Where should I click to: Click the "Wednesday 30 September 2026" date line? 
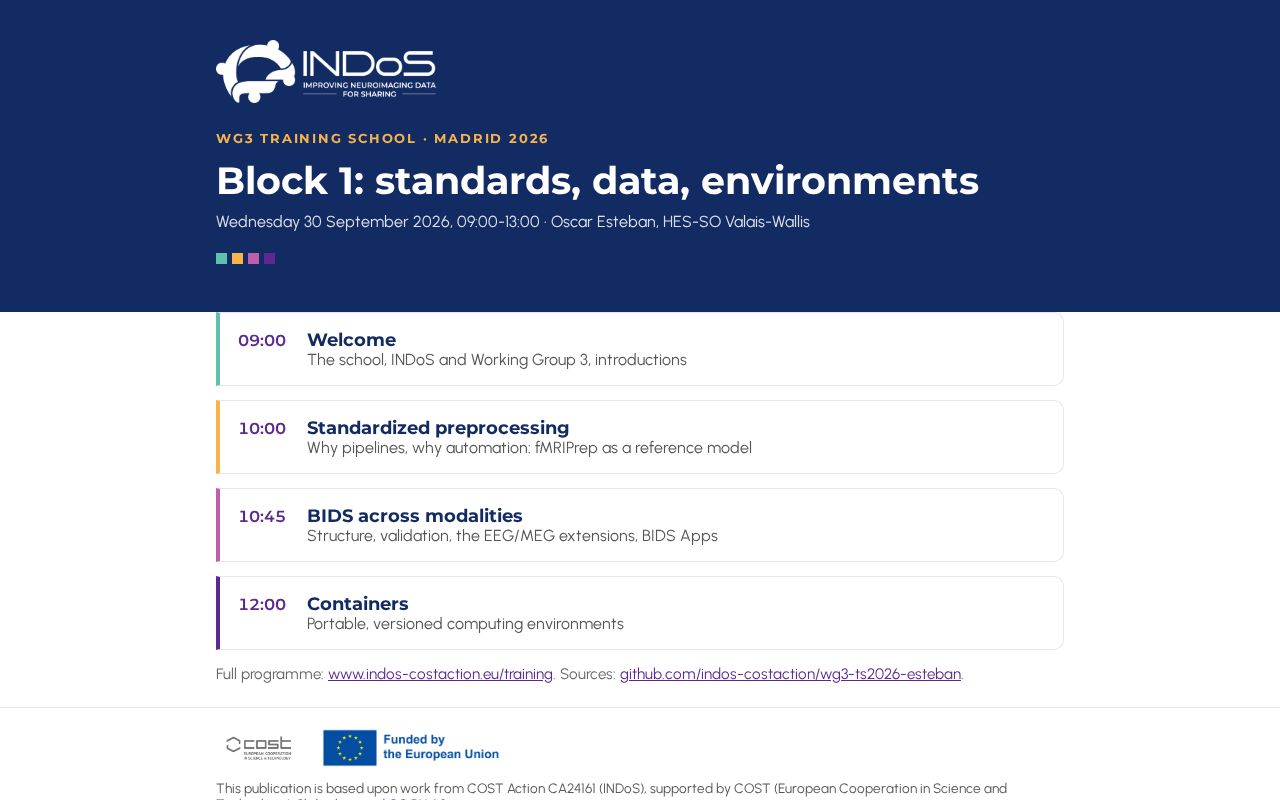click(513, 222)
